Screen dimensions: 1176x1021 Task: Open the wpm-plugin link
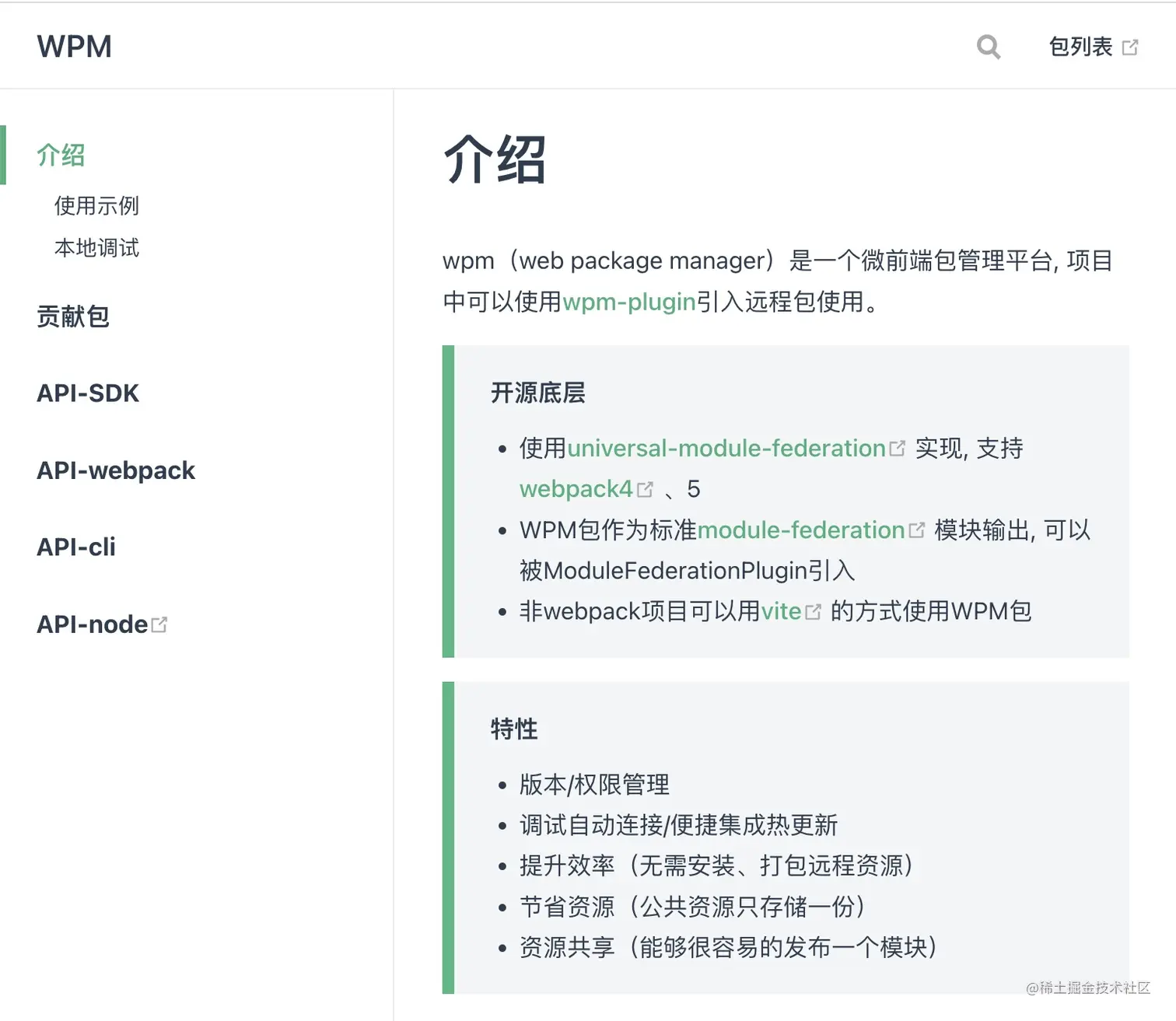[x=629, y=301]
